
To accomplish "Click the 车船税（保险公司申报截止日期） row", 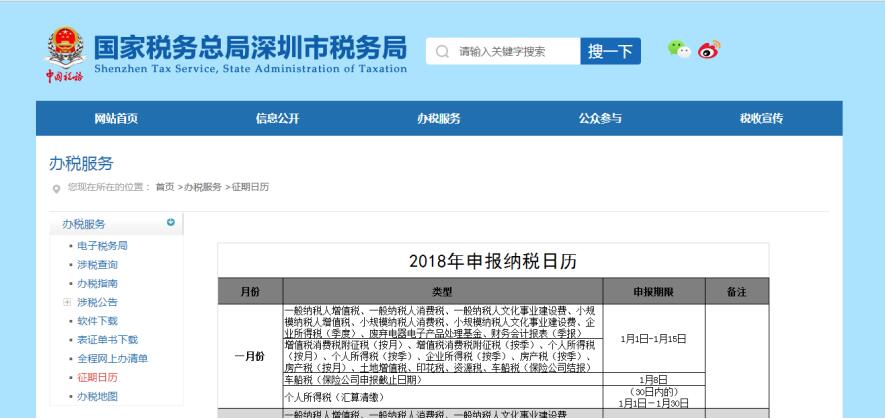I will click(443, 379).
